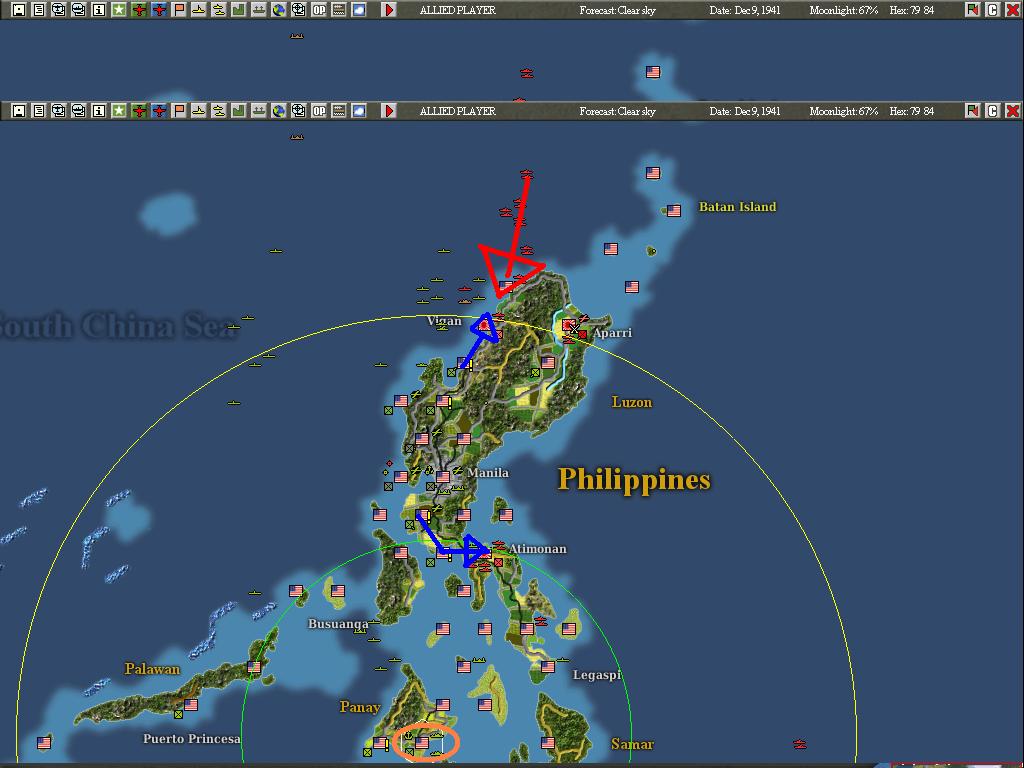Click the red X exit button in the toolbar
1024x768 pixels.
pos(1013,111)
